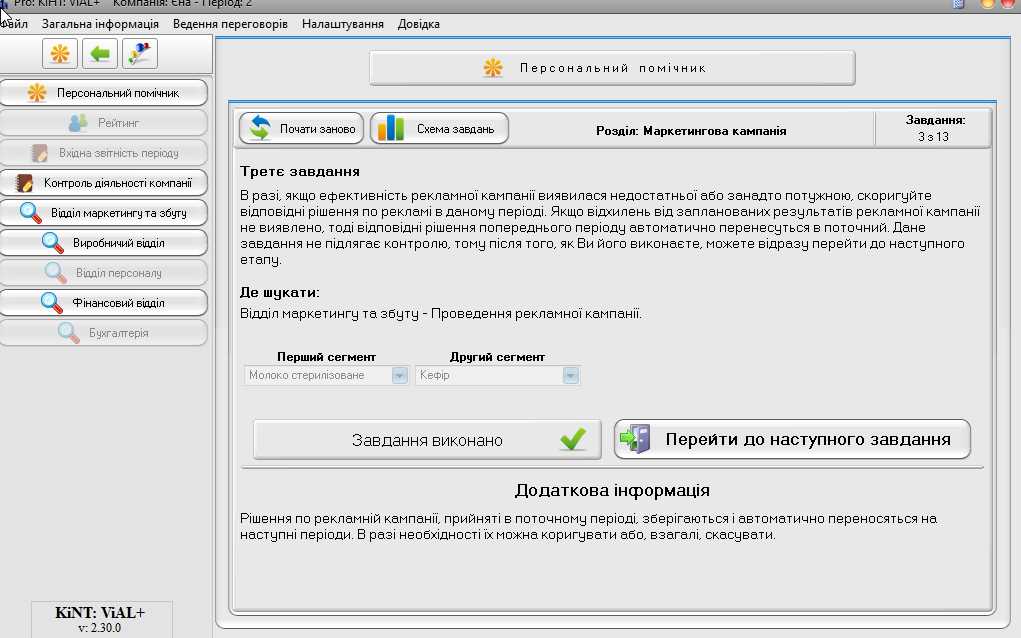Click the Молоко стерилізоване combo field

coord(326,375)
